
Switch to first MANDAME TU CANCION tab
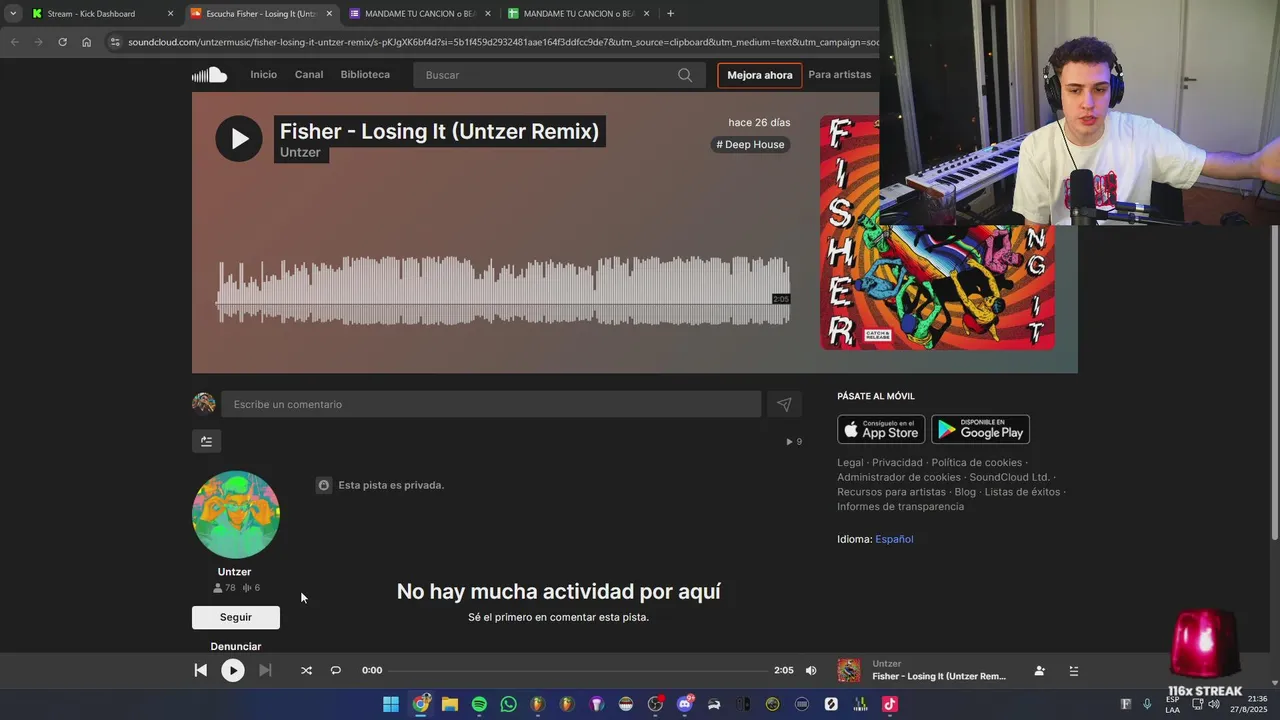pyautogui.click(x=420, y=14)
